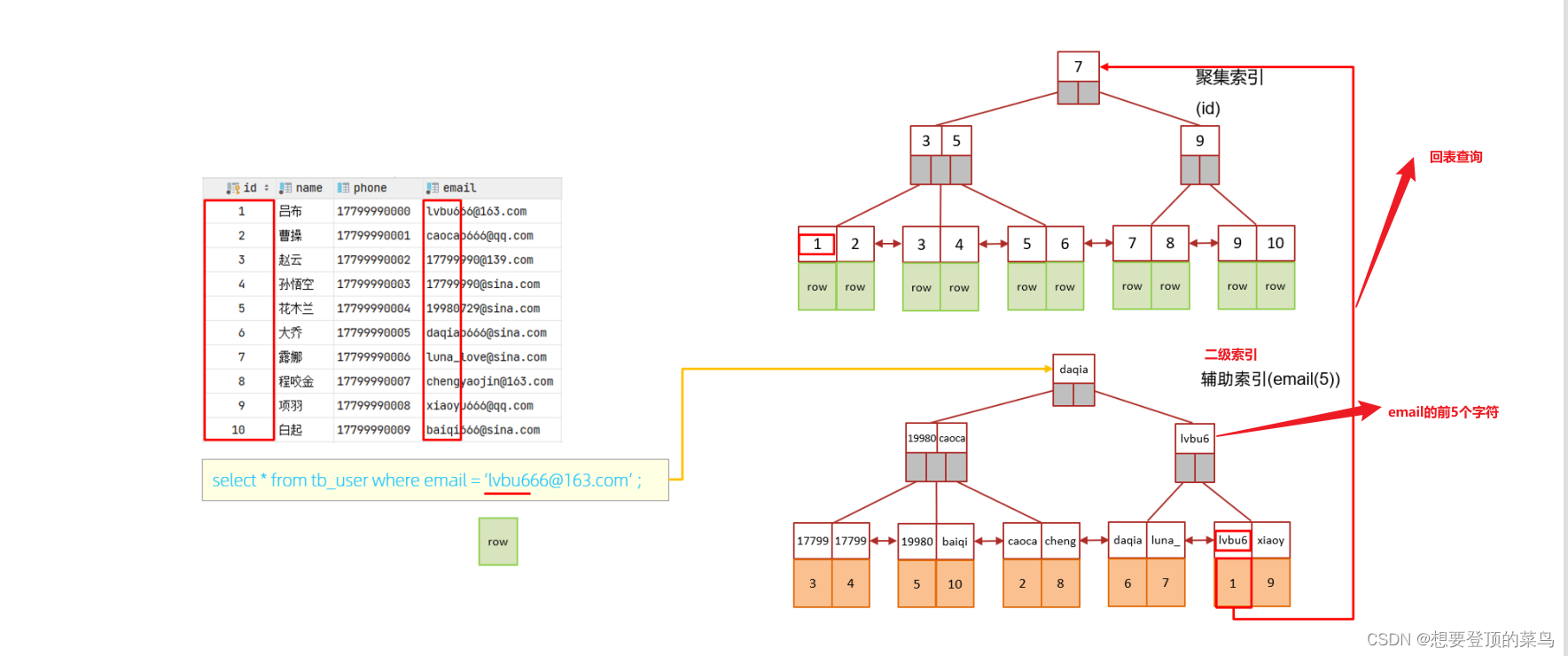Image resolution: width=1568 pixels, height=656 pixels.
Task: Select clustered index leaf key 4
Action: pos(959,245)
